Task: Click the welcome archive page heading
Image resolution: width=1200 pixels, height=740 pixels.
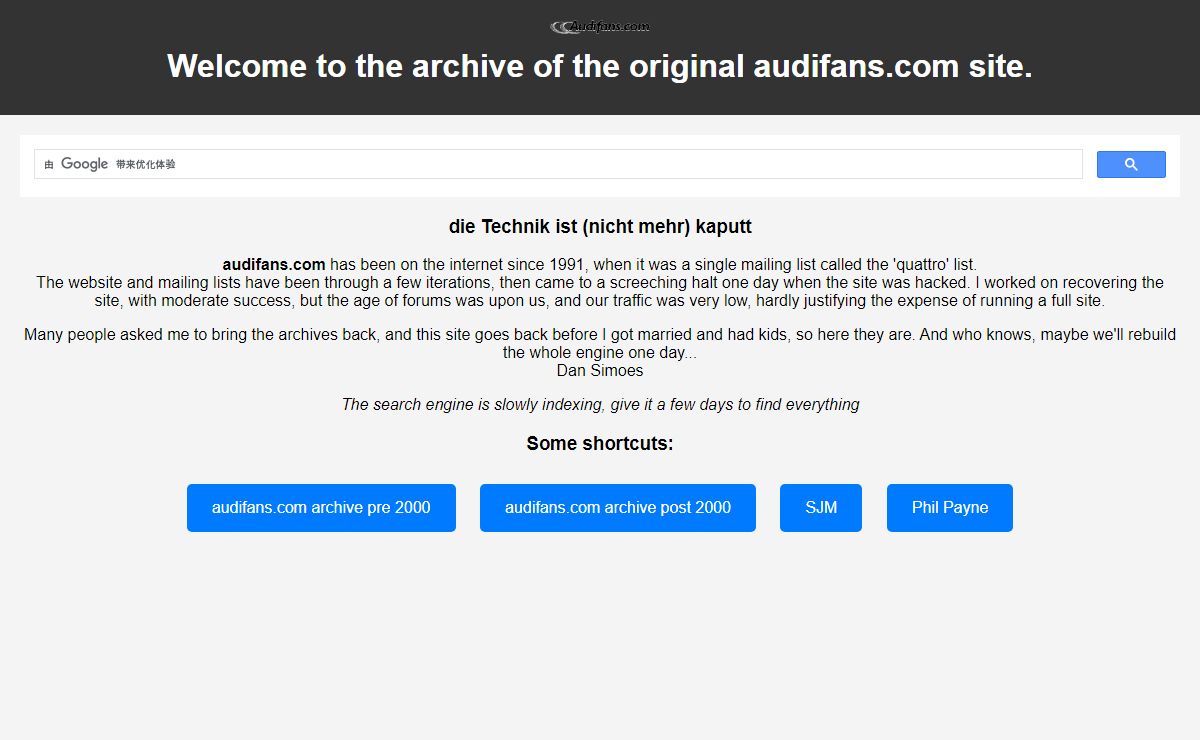Action: click(600, 66)
